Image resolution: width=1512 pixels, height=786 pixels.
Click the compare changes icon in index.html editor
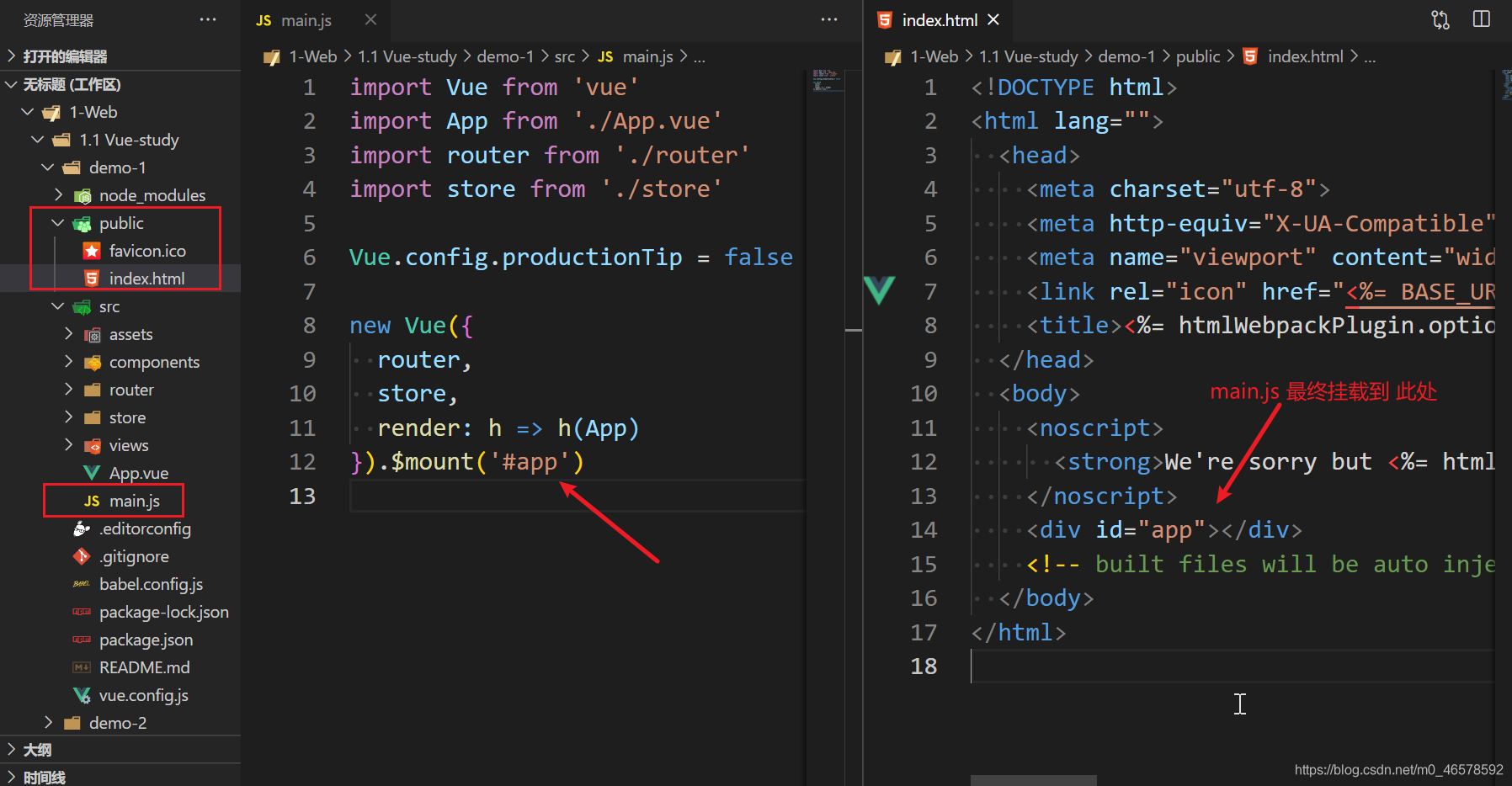[1440, 19]
